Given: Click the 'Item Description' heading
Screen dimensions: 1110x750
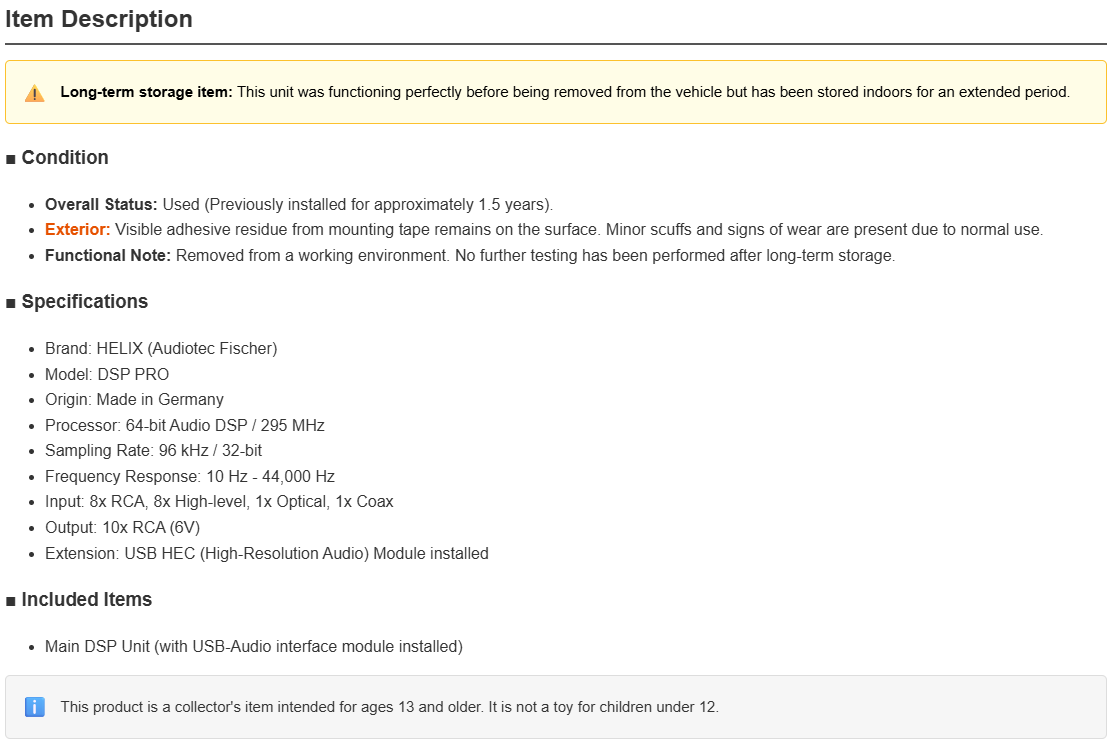Looking at the screenshot, I should point(98,19).
